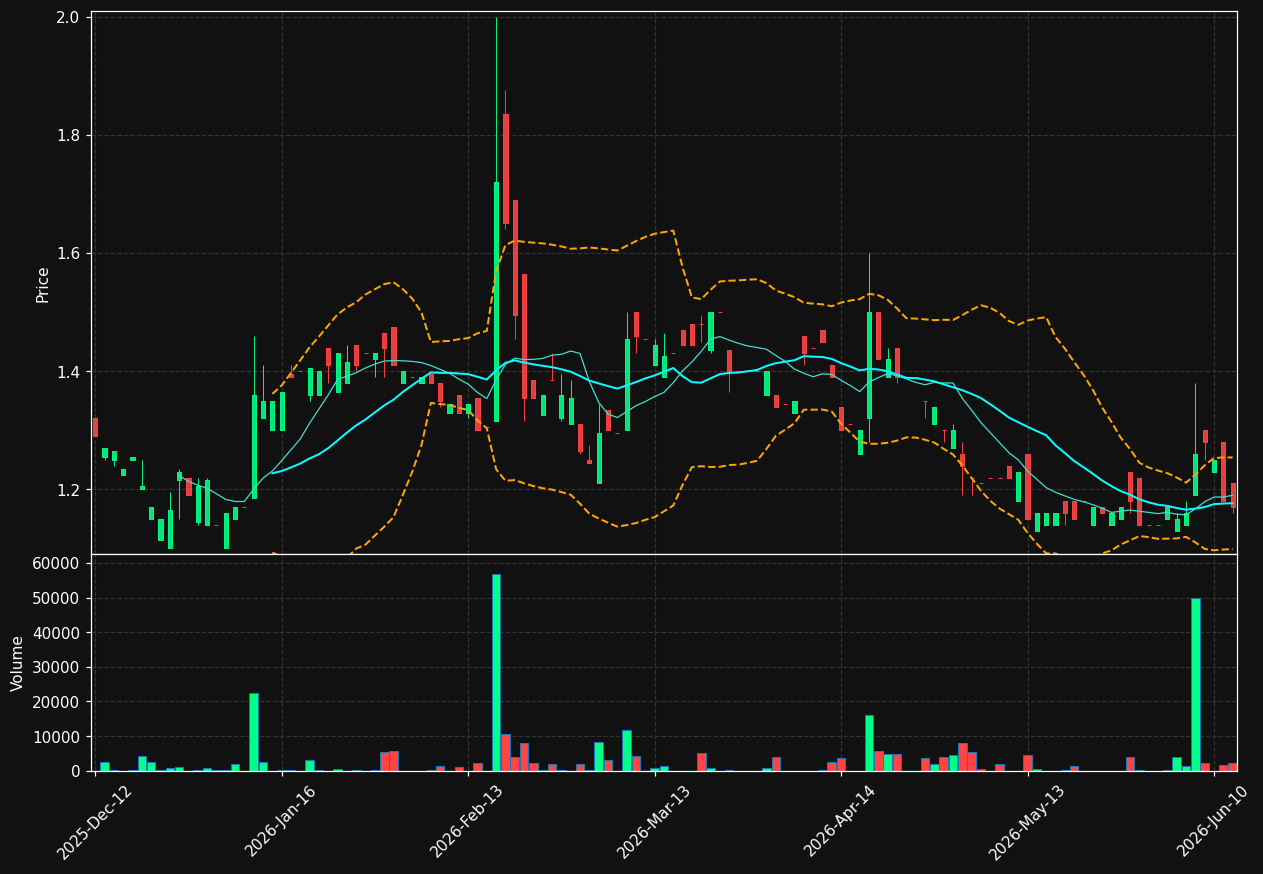The image size is (1263, 874).
Task: Click the 2026-Jun-10 date label
Action: click(x=1213, y=822)
